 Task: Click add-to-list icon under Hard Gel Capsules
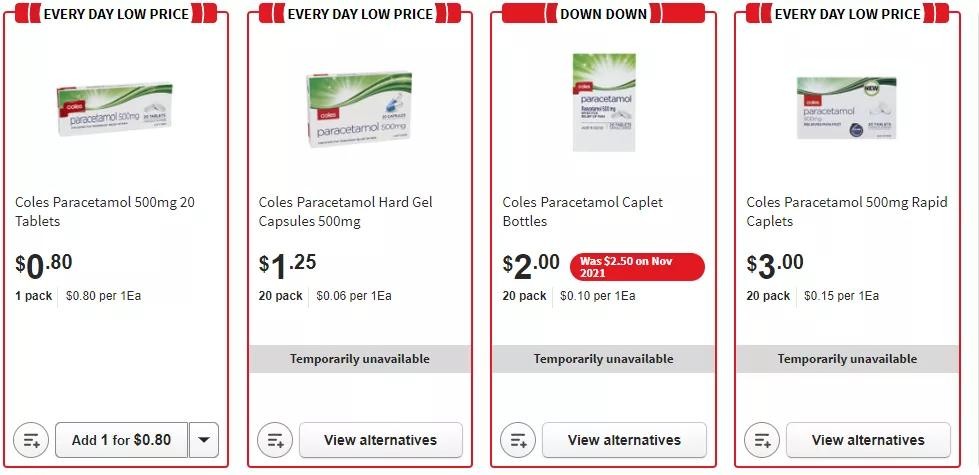point(275,440)
